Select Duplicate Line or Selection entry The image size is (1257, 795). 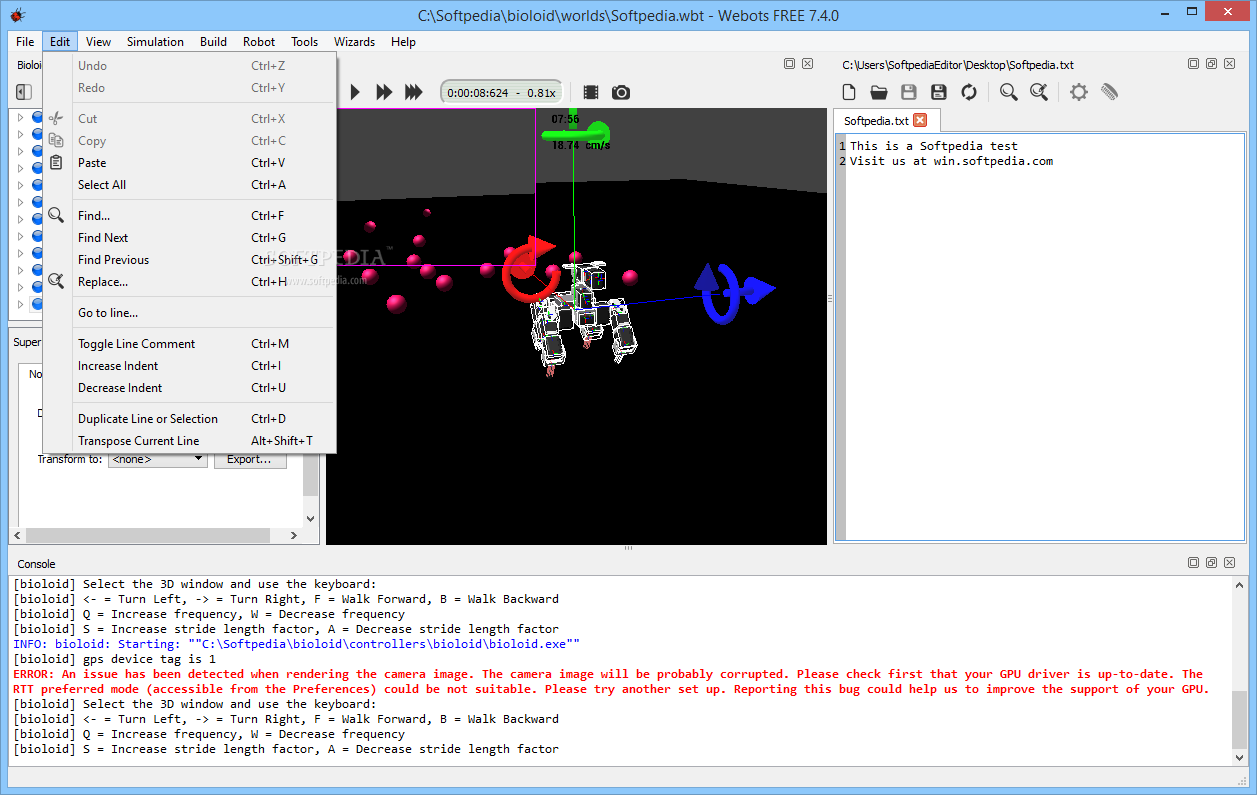coord(189,419)
